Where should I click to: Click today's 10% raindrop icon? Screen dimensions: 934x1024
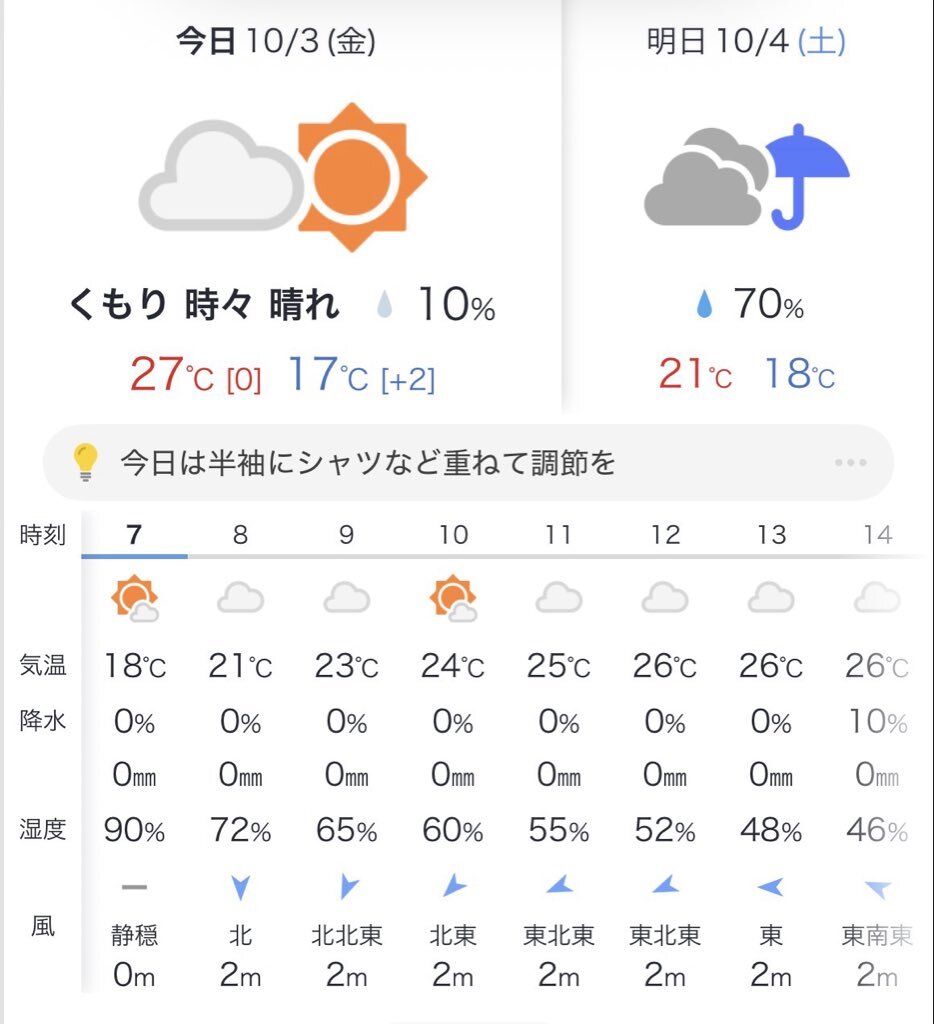(385, 305)
